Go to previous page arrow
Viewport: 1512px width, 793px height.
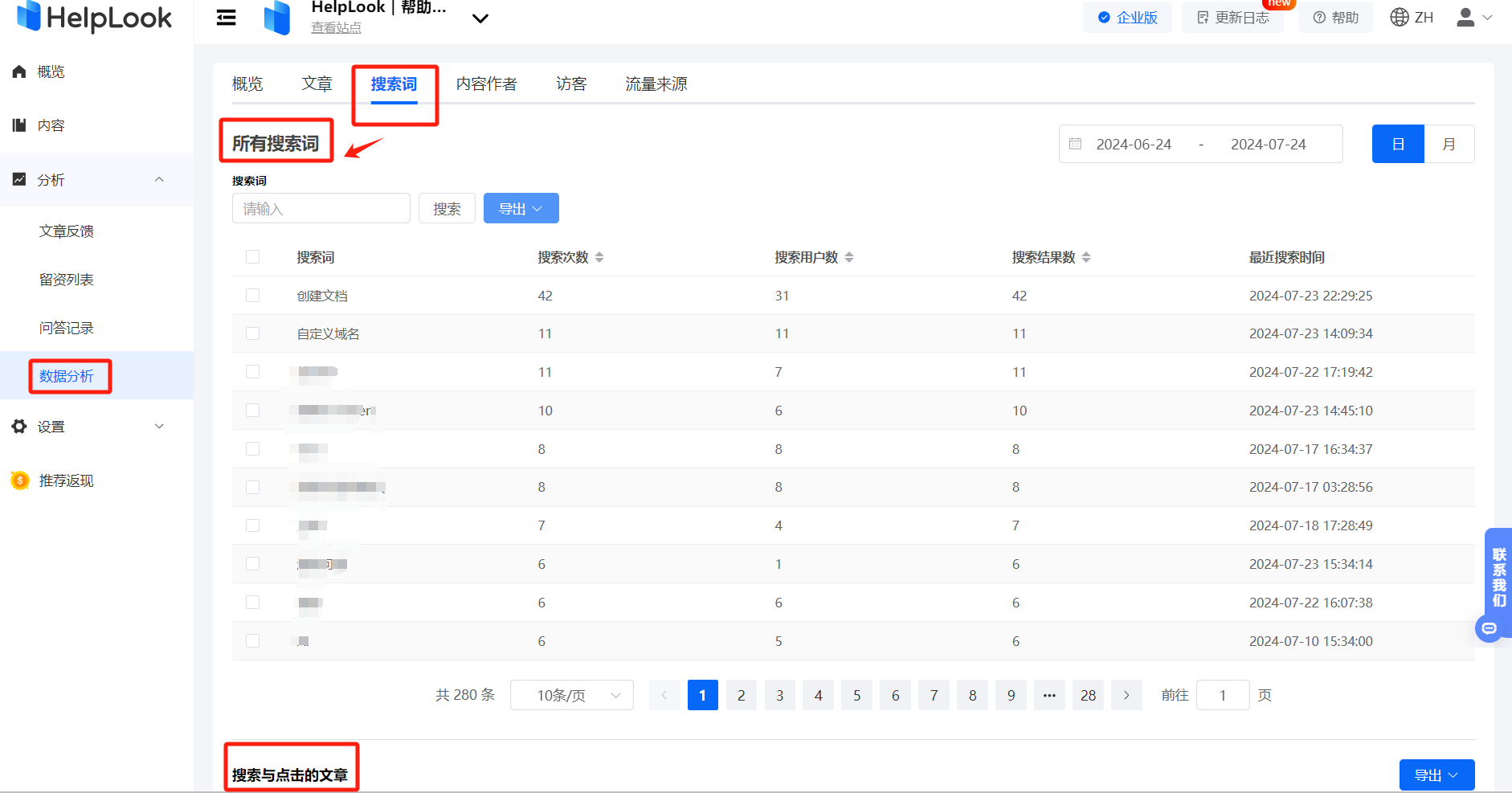(664, 695)
